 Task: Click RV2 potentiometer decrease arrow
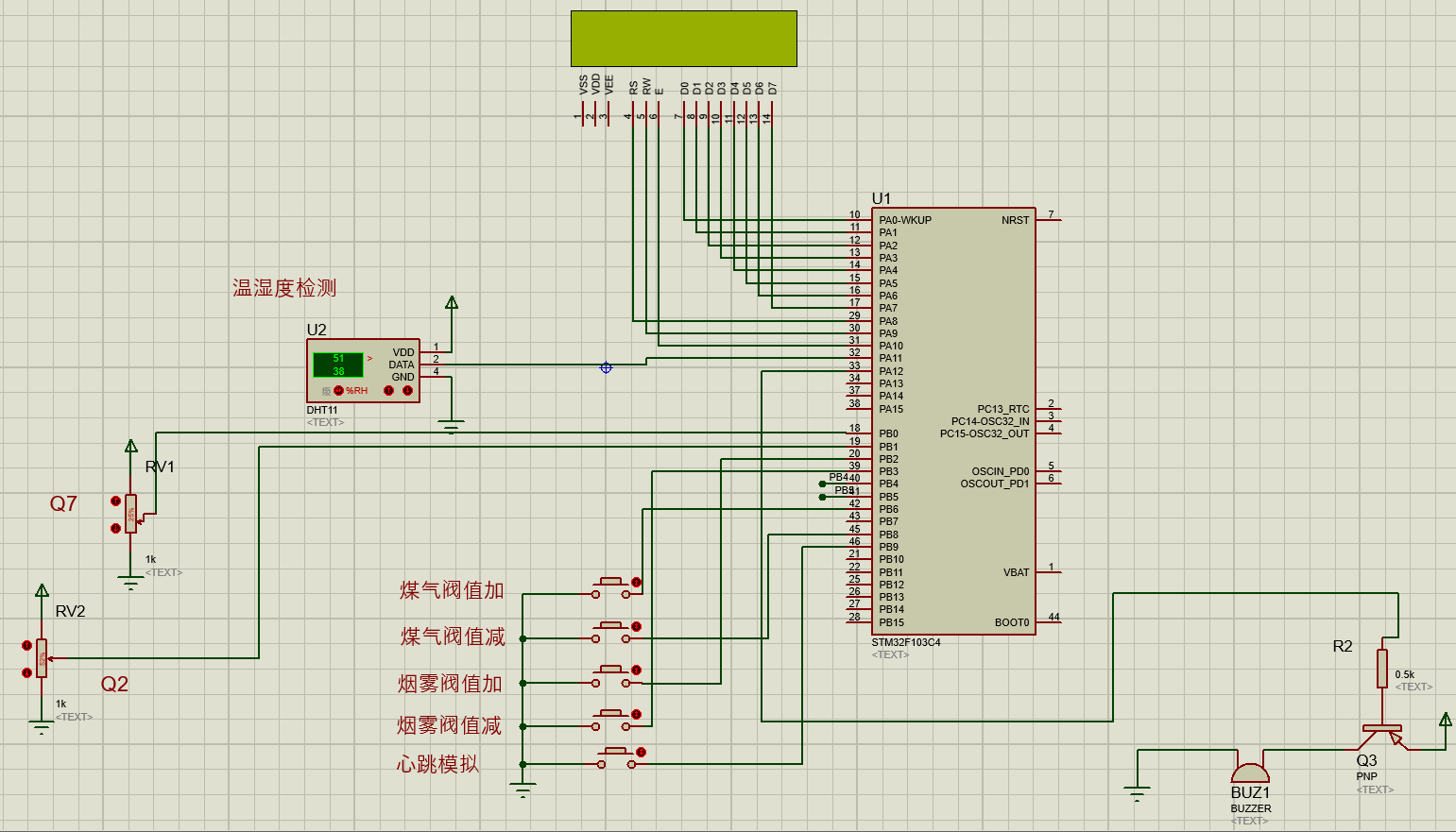tap(26, 672)
